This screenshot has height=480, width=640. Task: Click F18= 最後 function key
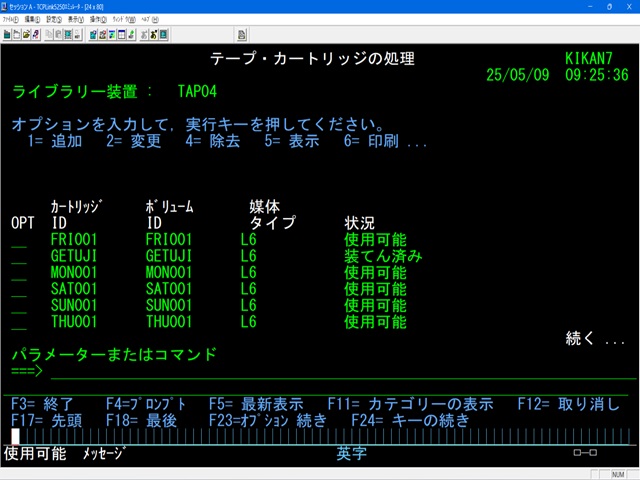pyautogui.click(x=141, y=420)
